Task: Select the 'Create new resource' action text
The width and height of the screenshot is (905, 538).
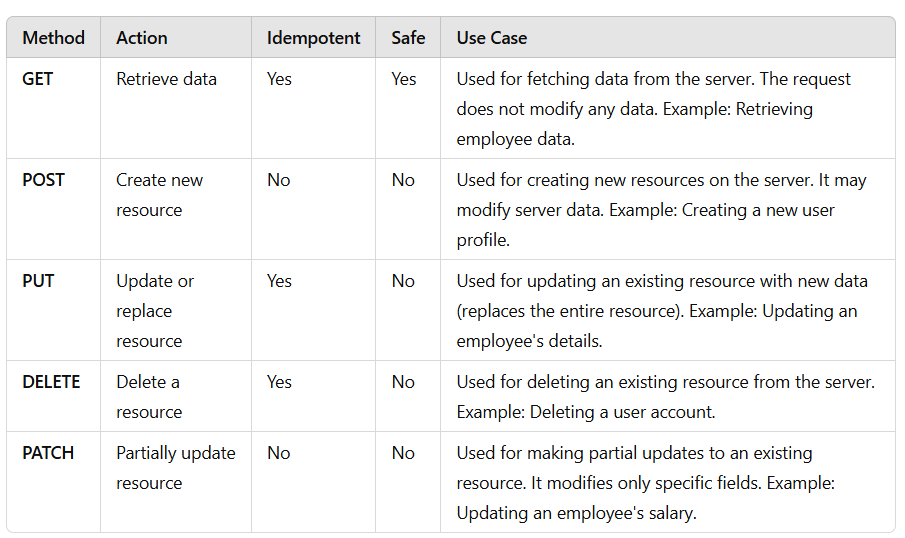Action: [x=159, y=195]
